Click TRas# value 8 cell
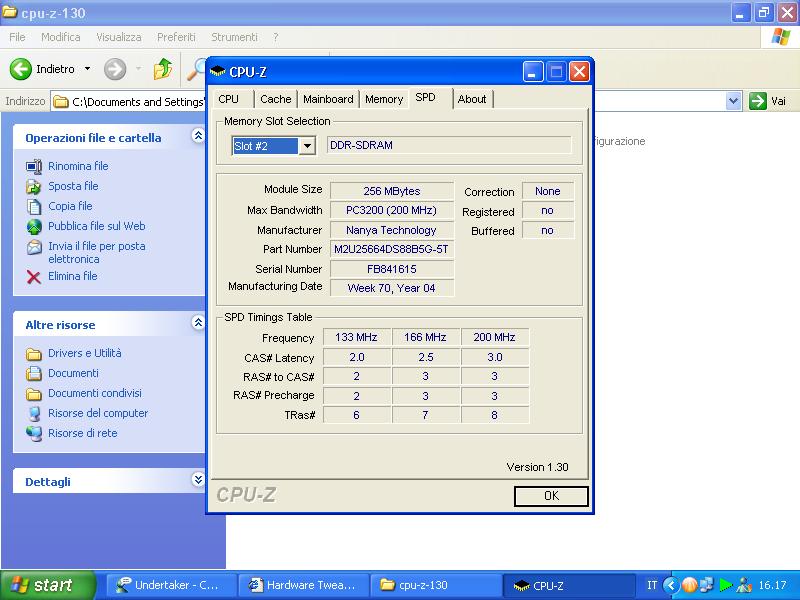 pos(494,415)
